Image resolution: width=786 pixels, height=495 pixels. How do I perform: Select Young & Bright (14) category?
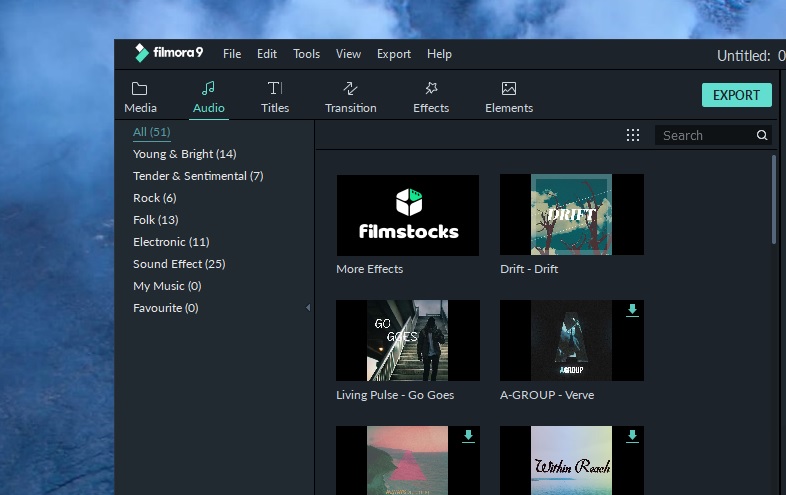coord(184,154)
